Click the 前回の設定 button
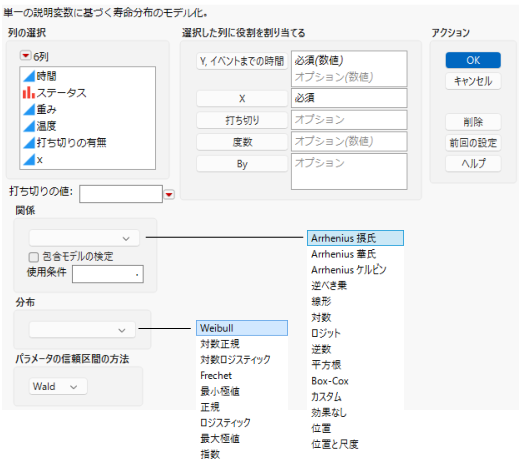Viewport: 521px width, 464px height. point(473,143)
